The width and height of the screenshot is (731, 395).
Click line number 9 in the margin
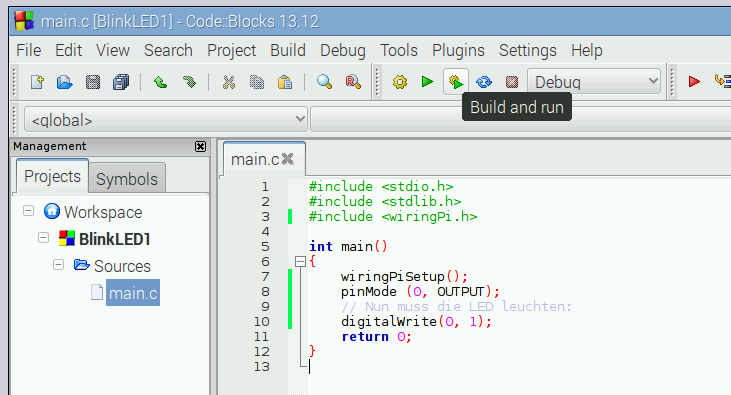click(265, 306)
